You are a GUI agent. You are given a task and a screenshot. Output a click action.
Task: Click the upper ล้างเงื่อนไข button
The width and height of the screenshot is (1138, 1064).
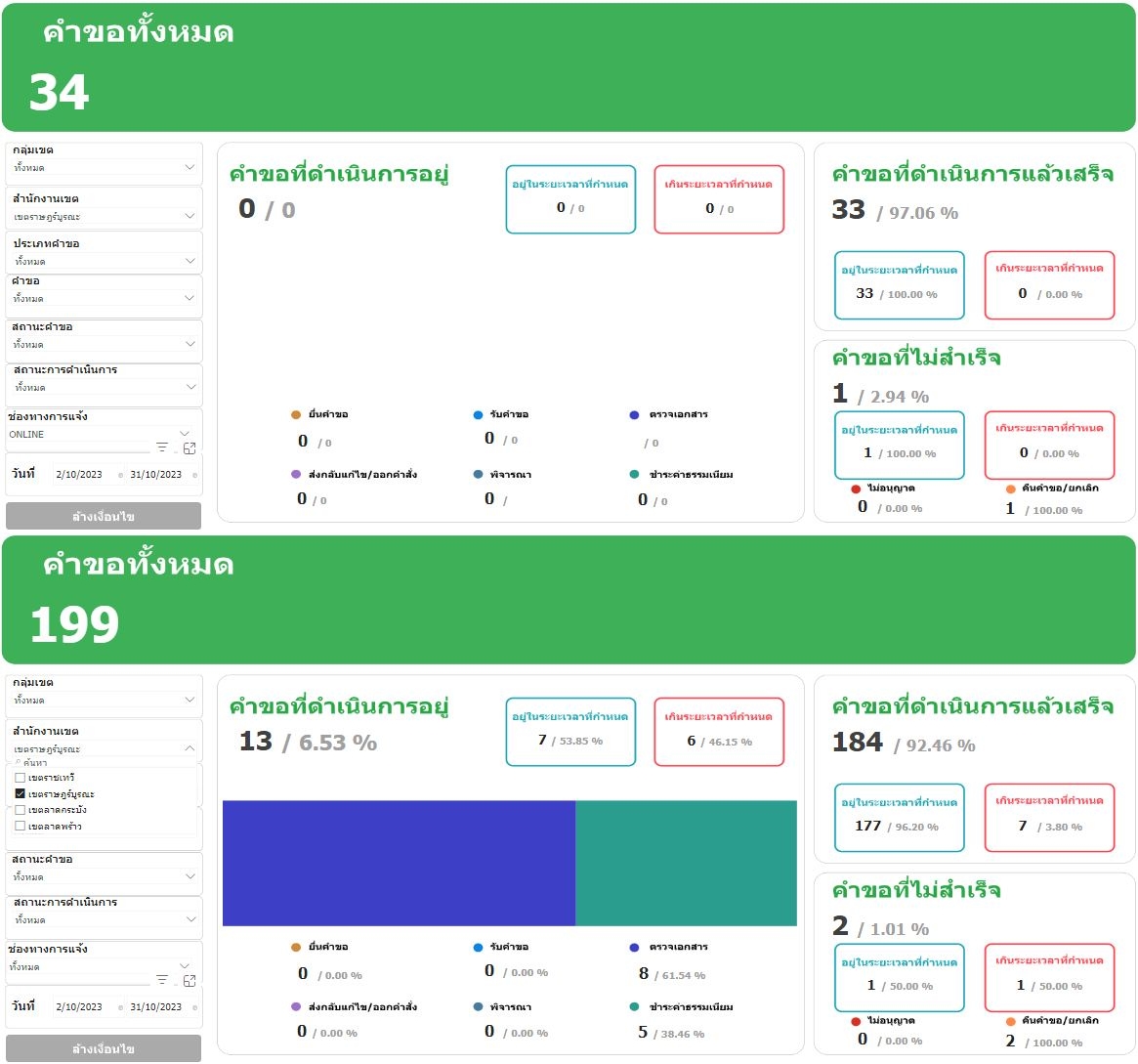pyautogui.click(x=104, y=516)
